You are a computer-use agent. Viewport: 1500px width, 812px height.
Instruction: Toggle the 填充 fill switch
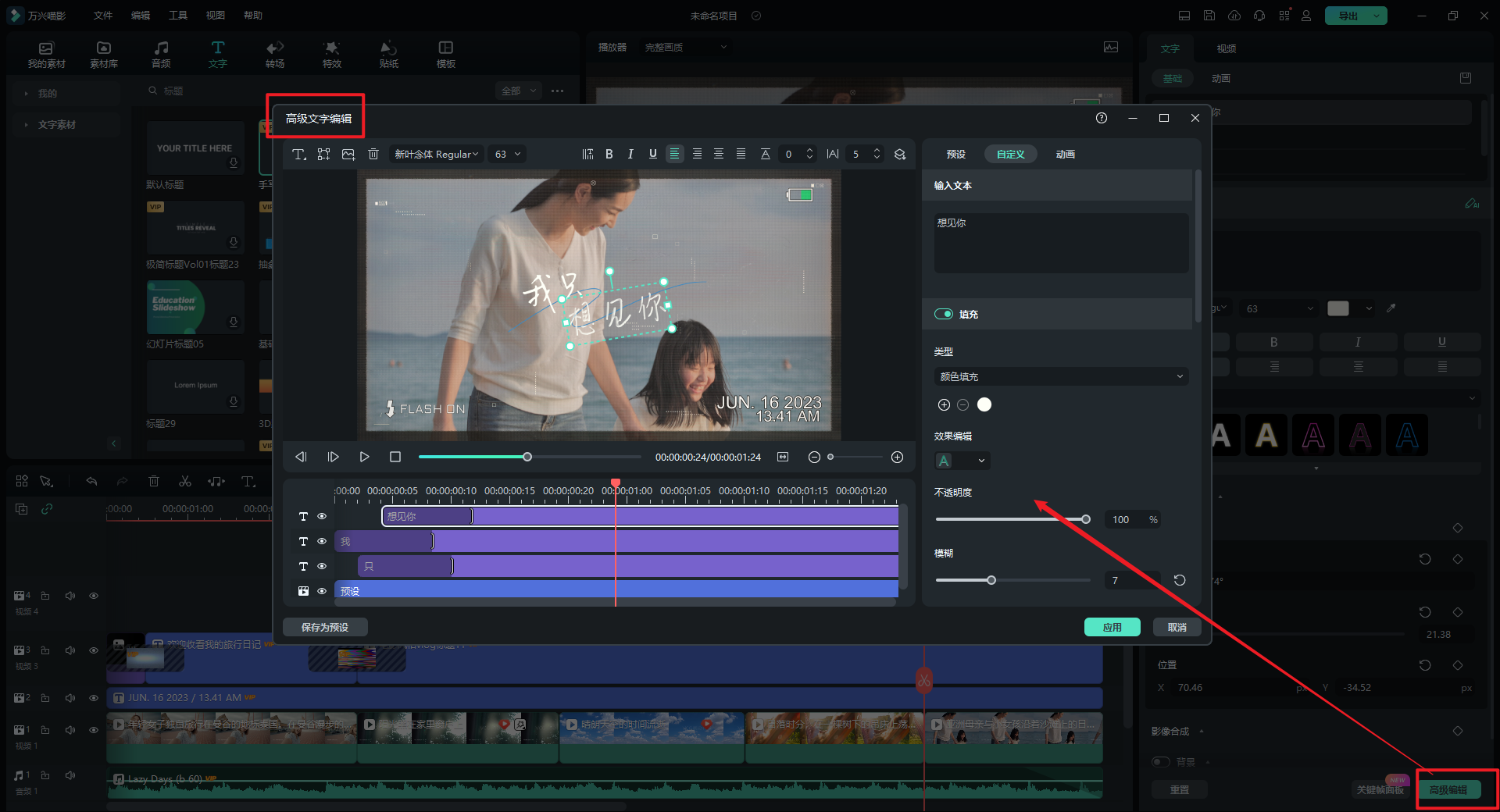point(944,314)
